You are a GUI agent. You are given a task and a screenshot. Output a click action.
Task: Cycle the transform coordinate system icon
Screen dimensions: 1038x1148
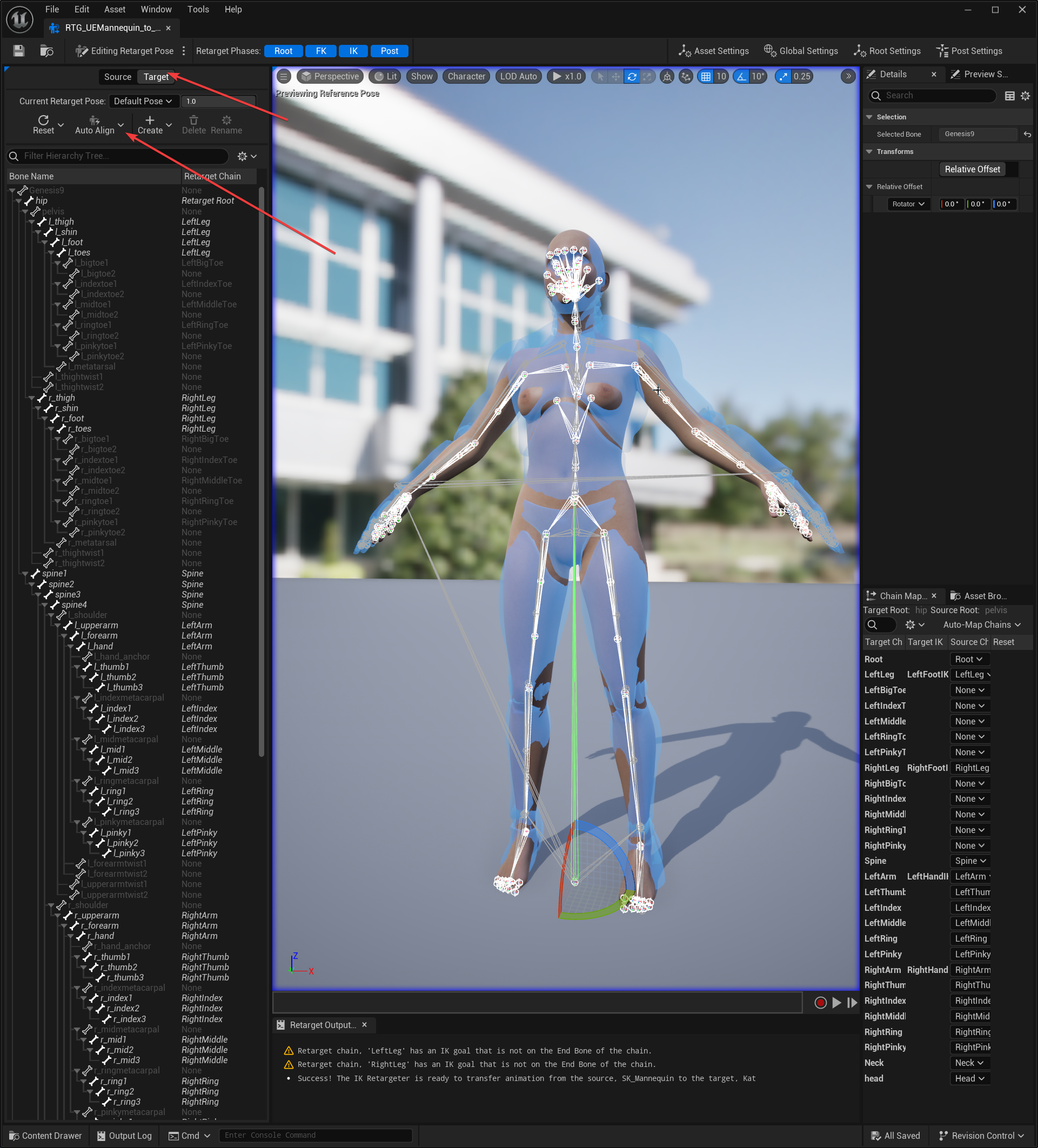pos(667,76)
